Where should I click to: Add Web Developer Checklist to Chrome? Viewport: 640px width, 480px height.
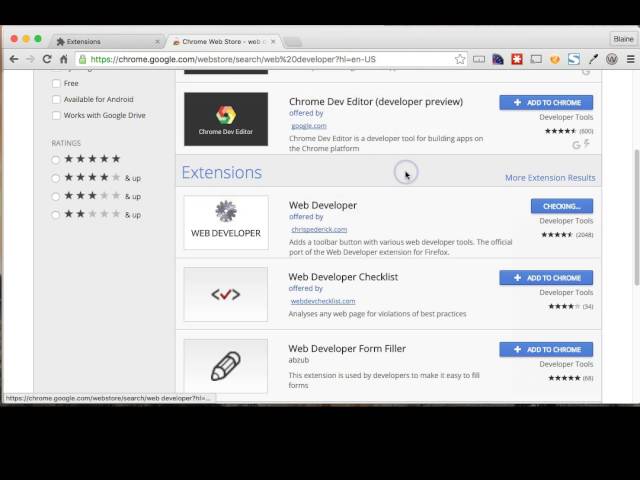[x=546, y=278]
